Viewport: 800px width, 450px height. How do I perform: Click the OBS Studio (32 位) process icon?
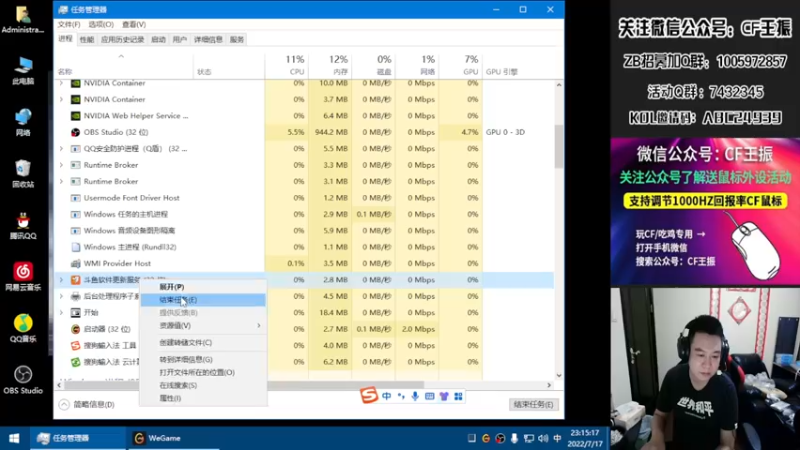pos(76,132)
